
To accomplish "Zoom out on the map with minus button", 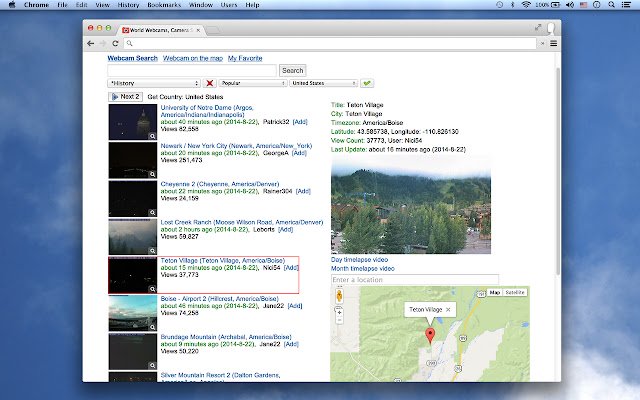I will coord(339,320).
